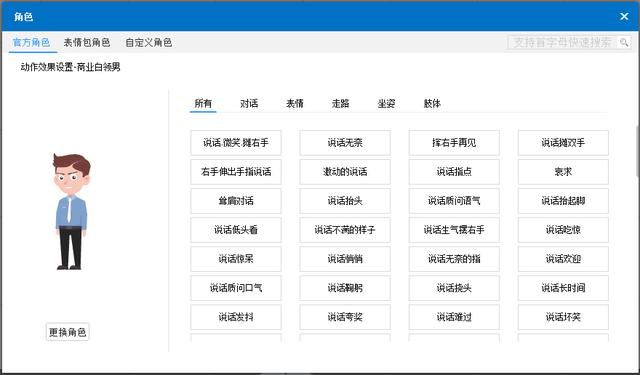Choose the 耸肩对话 action
The image size is (640, 375).
tap(236, 201)
